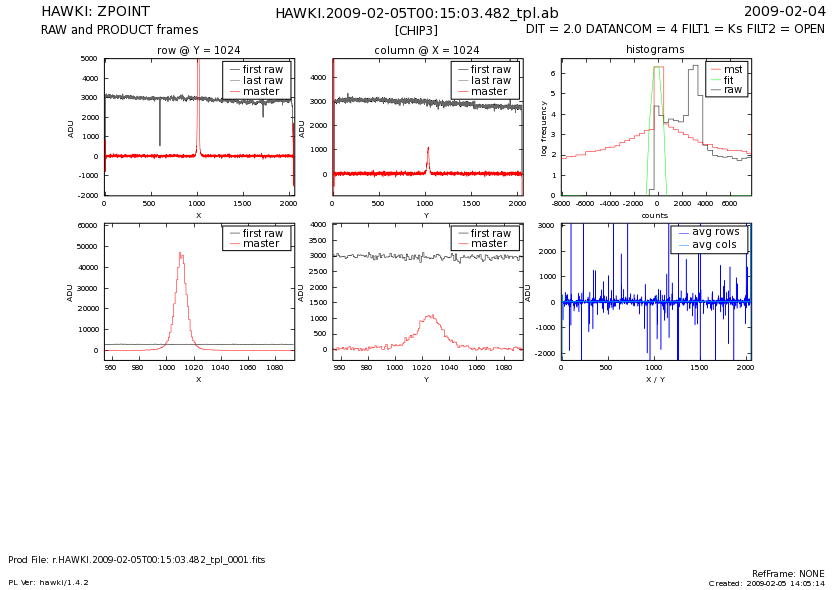The height and width of the screenshot is (590, 835).
Task: Click 'avg rows' legend entry
Action: click(x=716, y=232)
